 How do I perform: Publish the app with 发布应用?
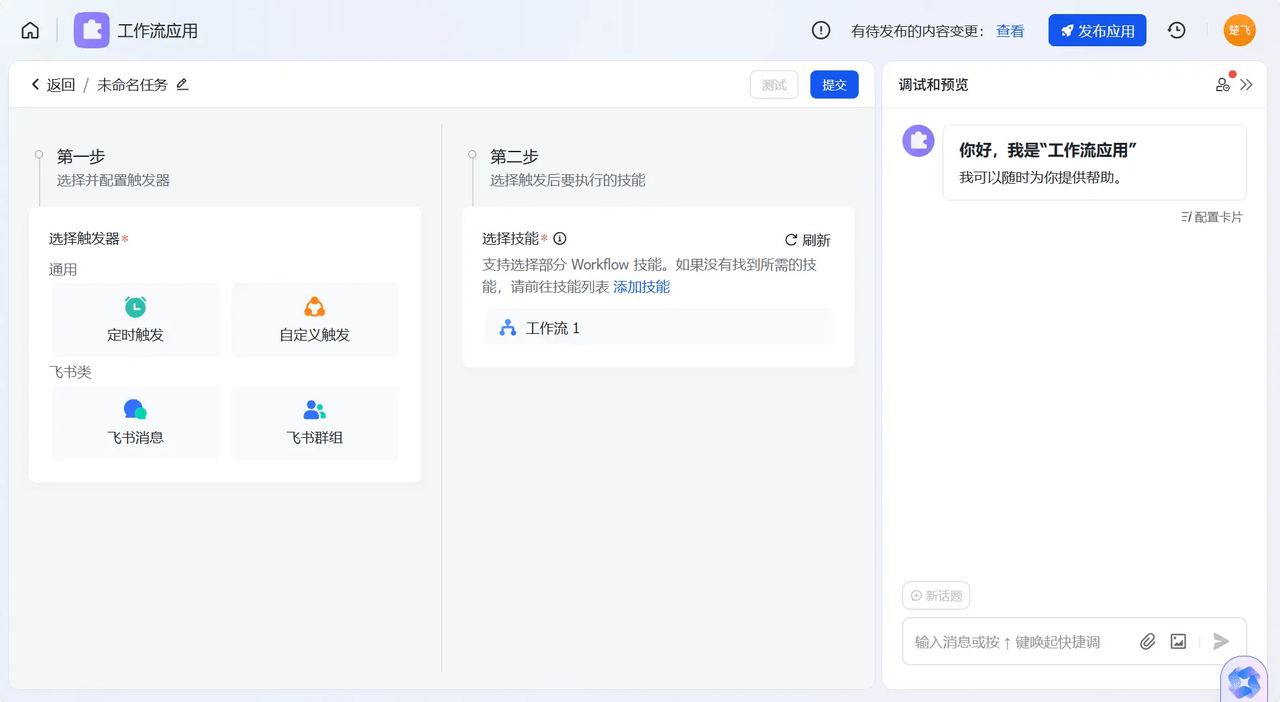[x=1097, y=30]
